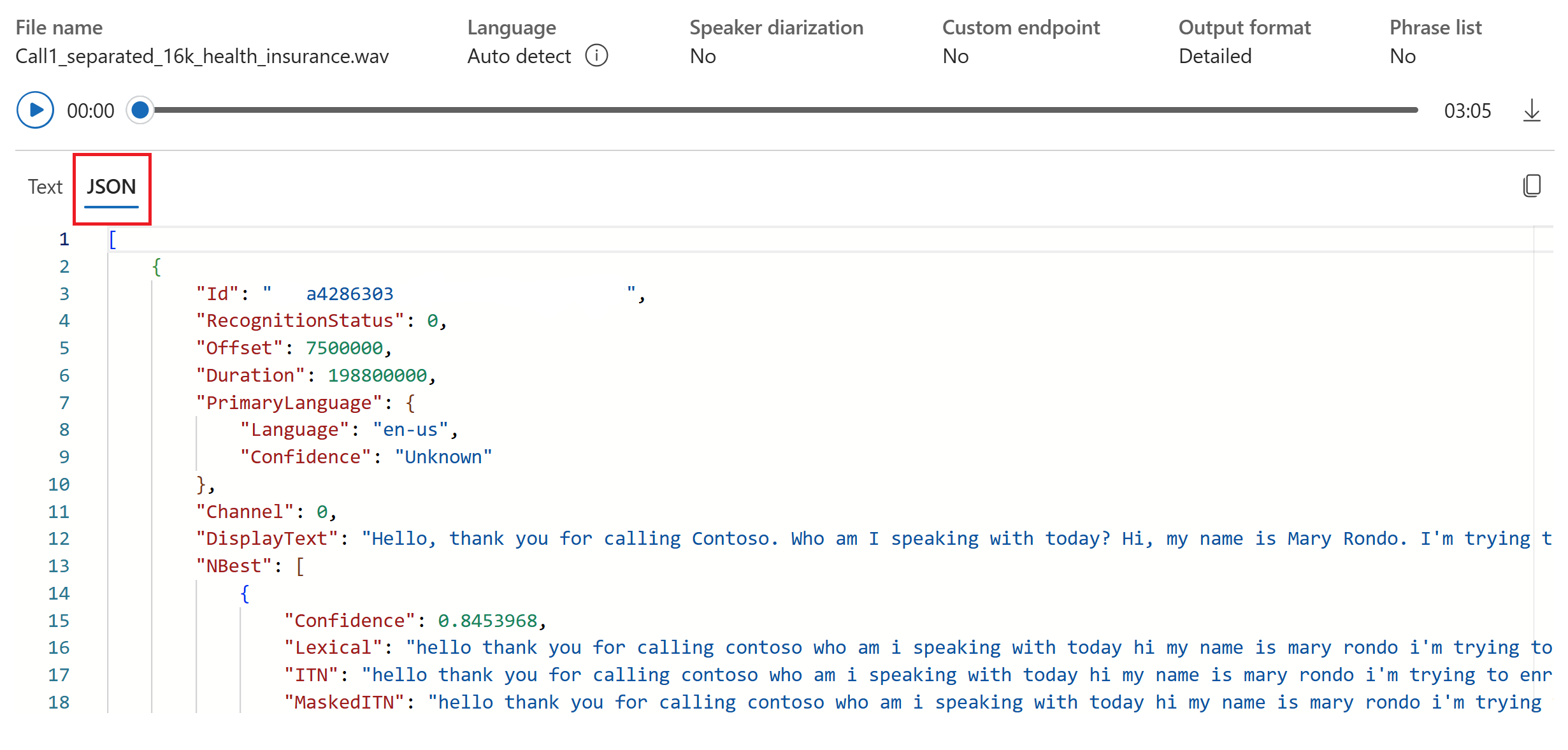Screen dimensions: 1568x750
Task: Click the 03:05 total duration label
Action: click(1469, 110)
